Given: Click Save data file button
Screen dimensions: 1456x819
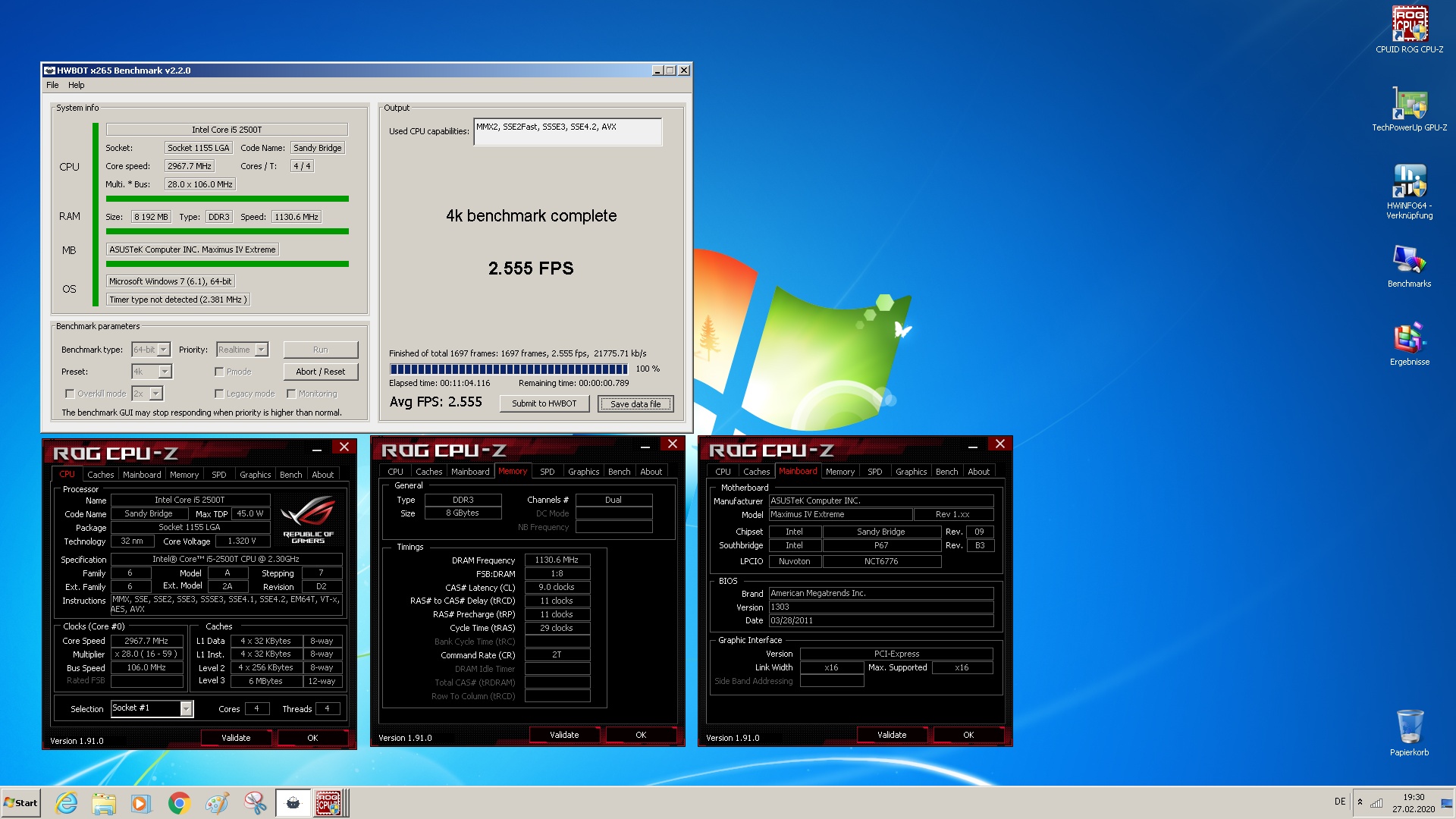Looking at the screenshot, I should click(635, 403).
